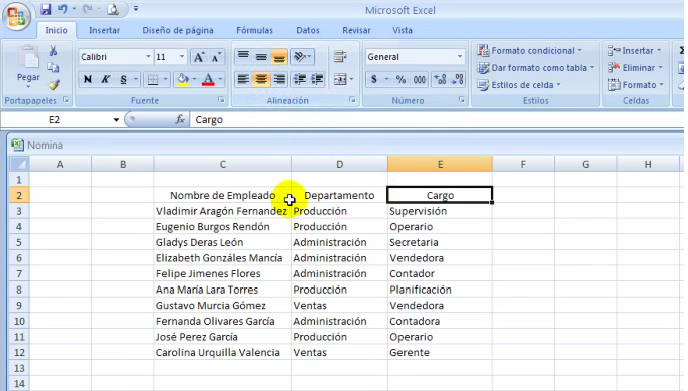Click Eliminar button in Celdas group
Screen dimensions: 688x391
click(x=636, y=68)
